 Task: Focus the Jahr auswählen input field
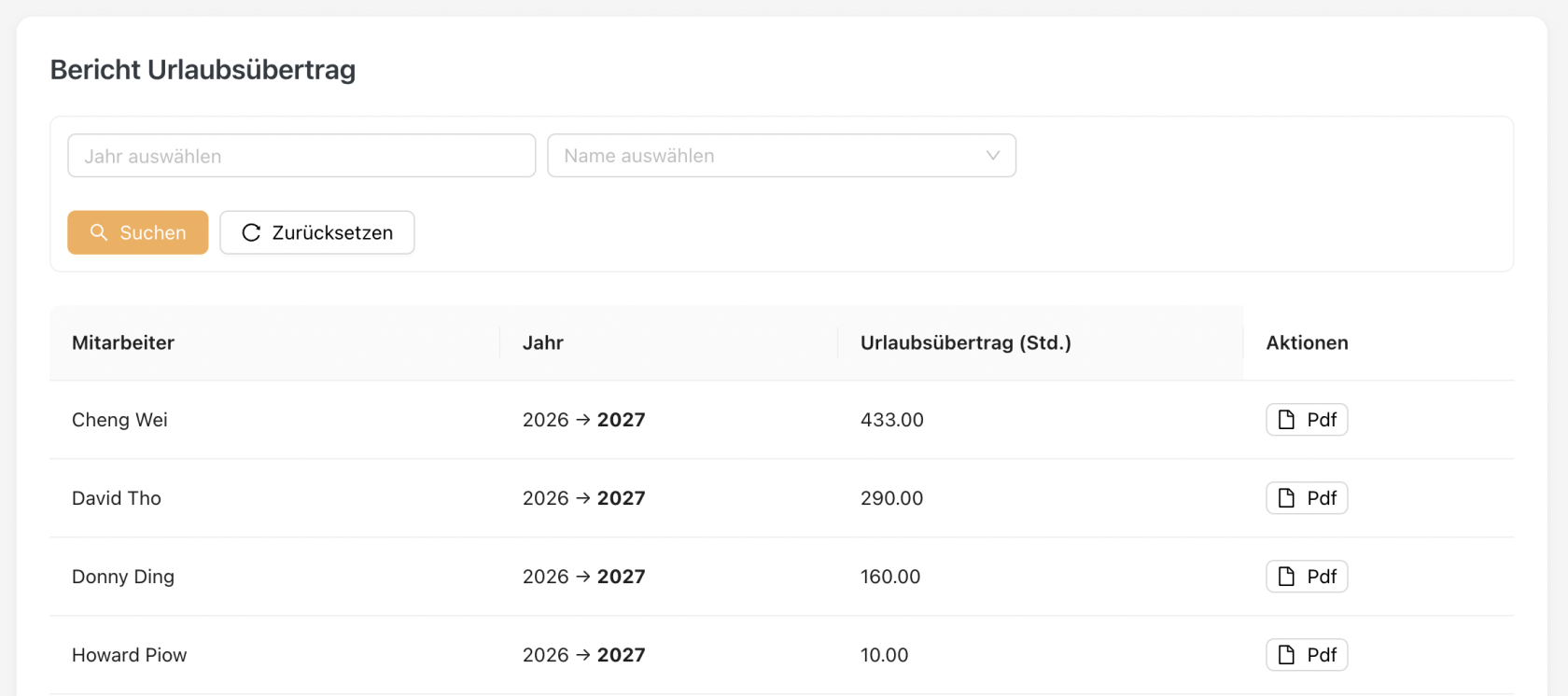tap(301, 156)
